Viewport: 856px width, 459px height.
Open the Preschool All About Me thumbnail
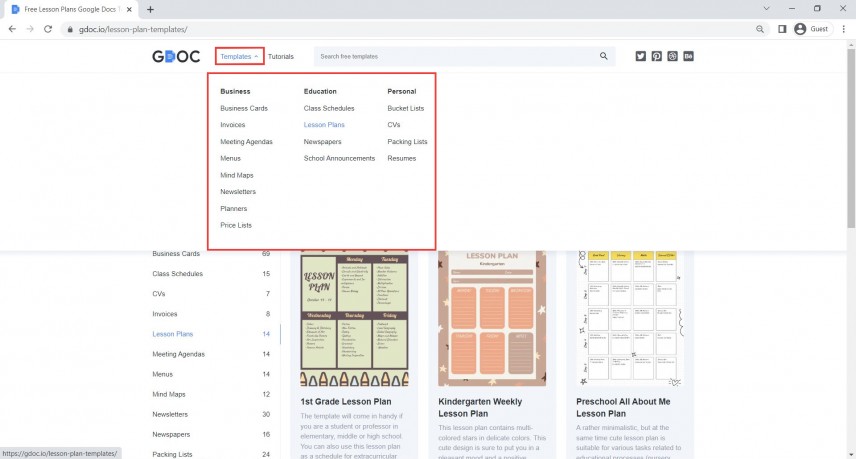click(x=629, y=319)
